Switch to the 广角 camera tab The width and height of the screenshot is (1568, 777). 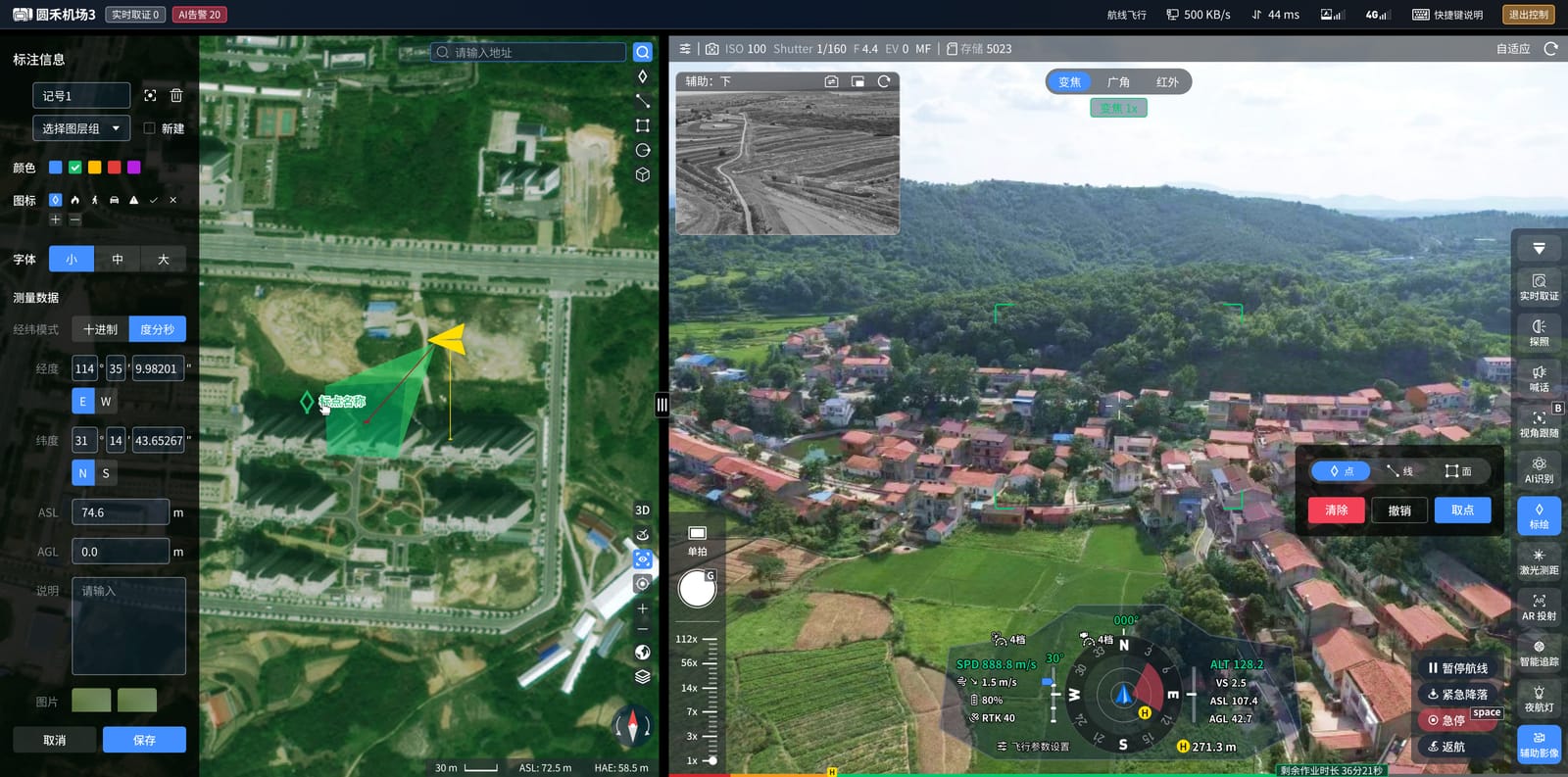click(1118, 82)
